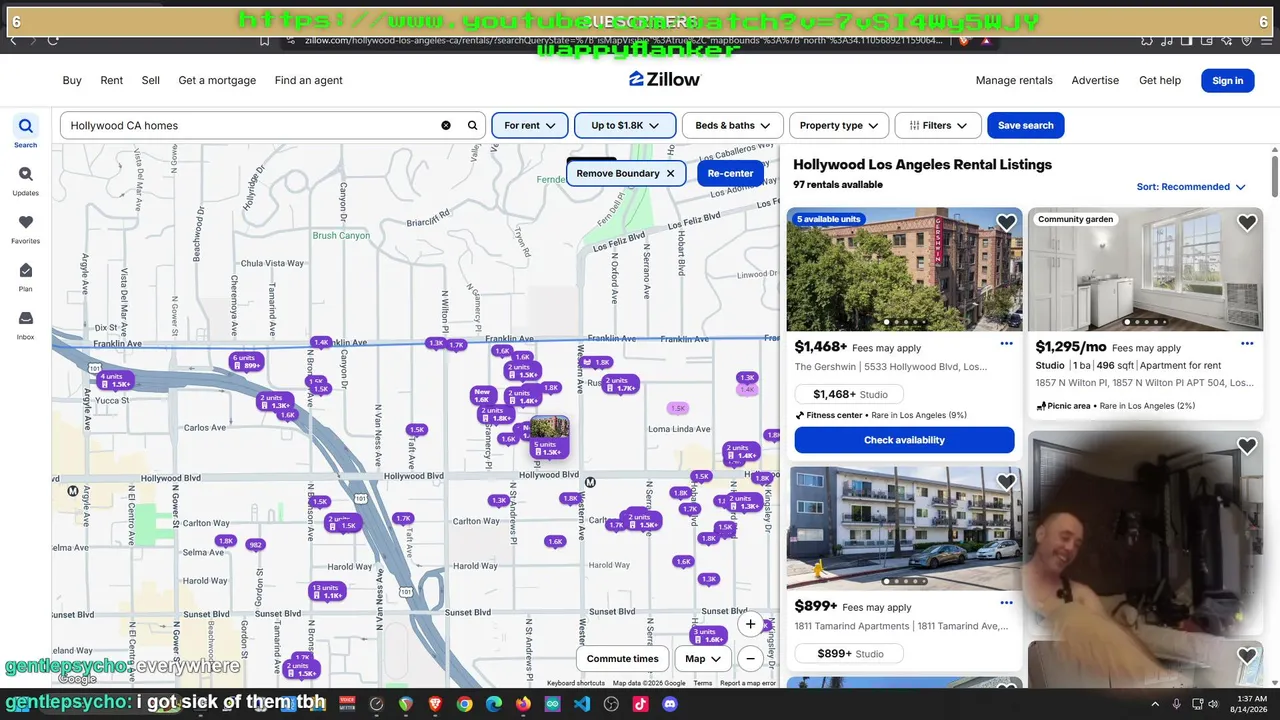Follow the Get help link
1280x720 pixels.
1160,80
